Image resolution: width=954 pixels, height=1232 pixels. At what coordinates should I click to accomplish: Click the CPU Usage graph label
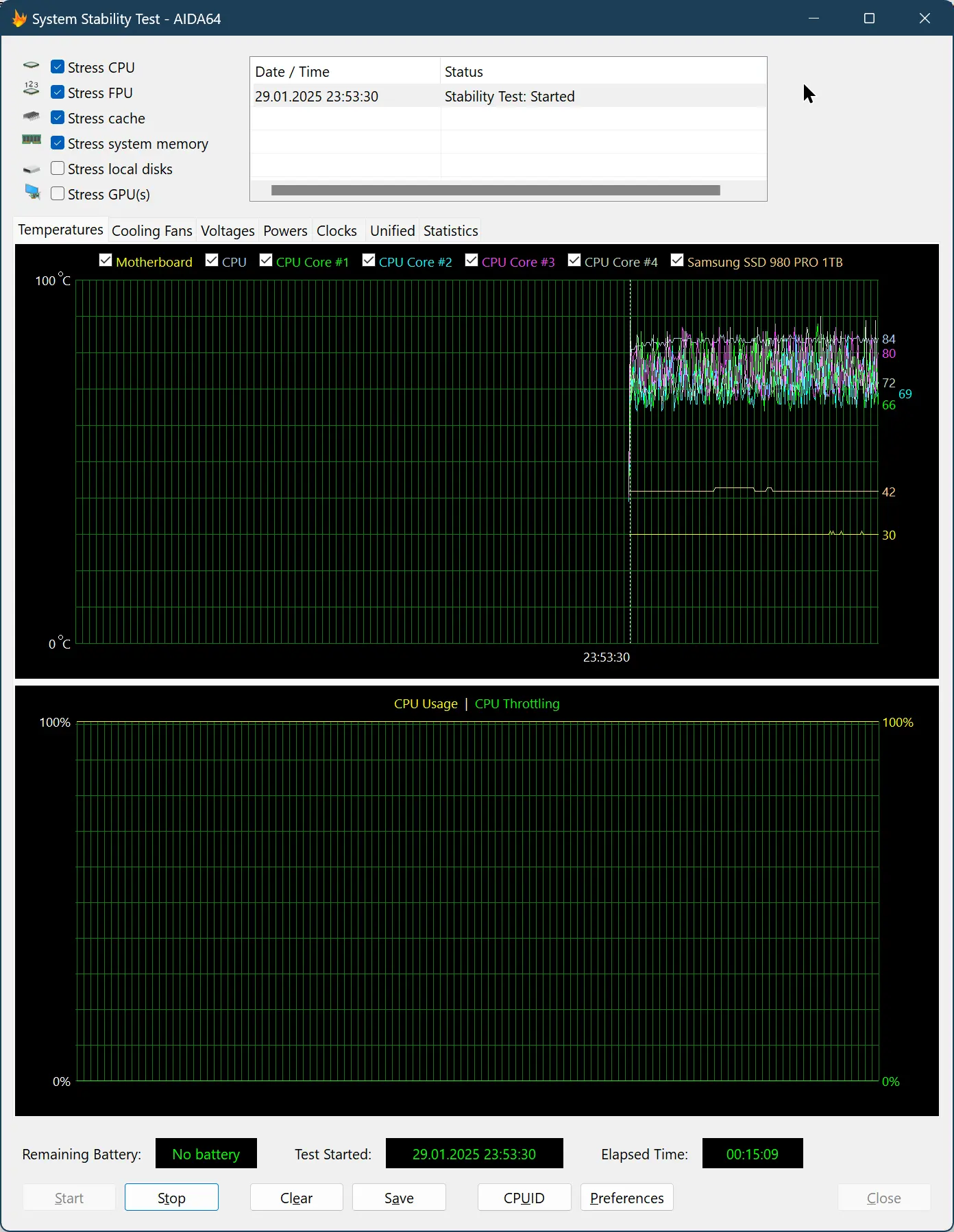pyautogui.click(x=426, y=703)
